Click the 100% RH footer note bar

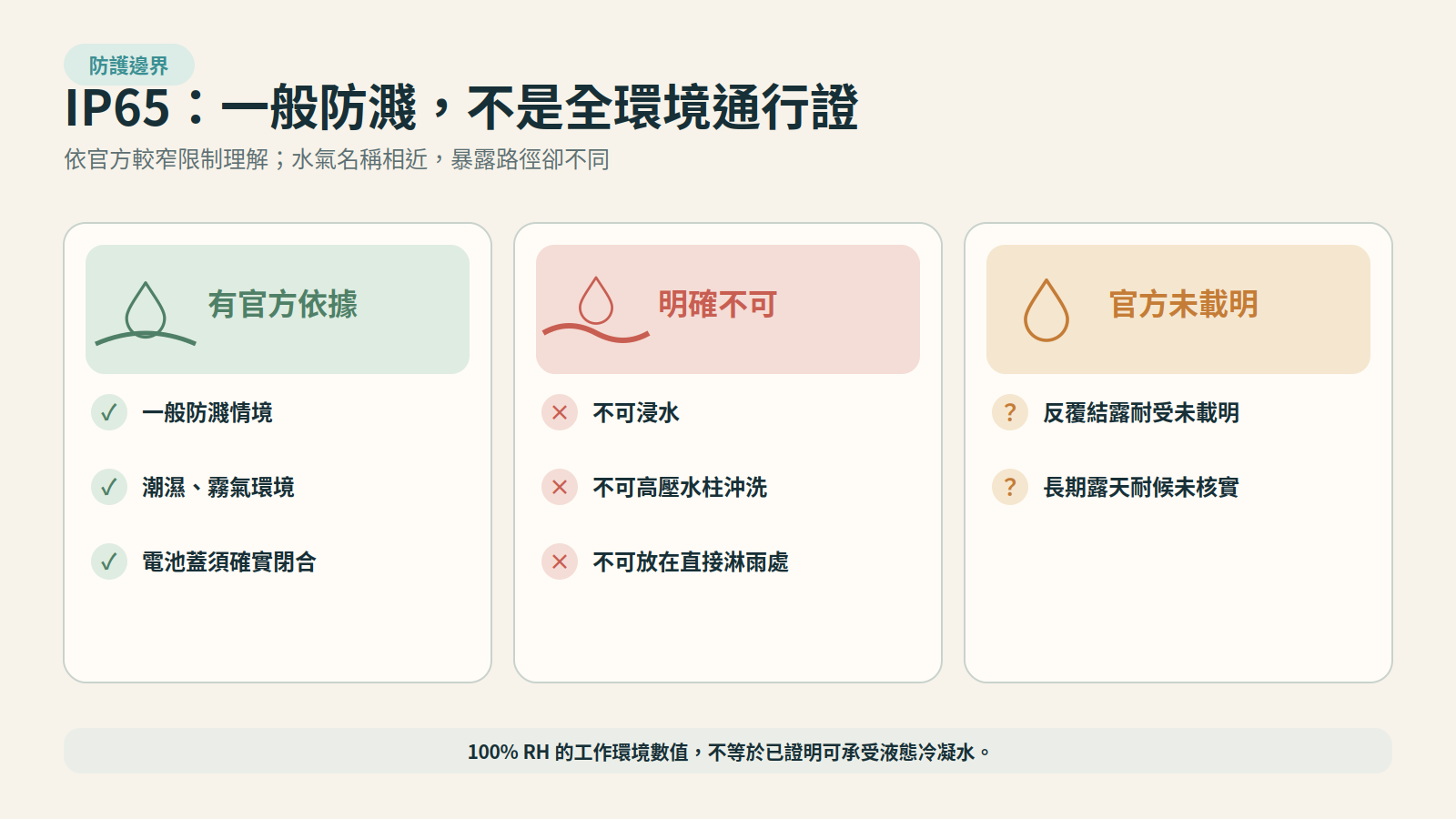click(728, 751)
